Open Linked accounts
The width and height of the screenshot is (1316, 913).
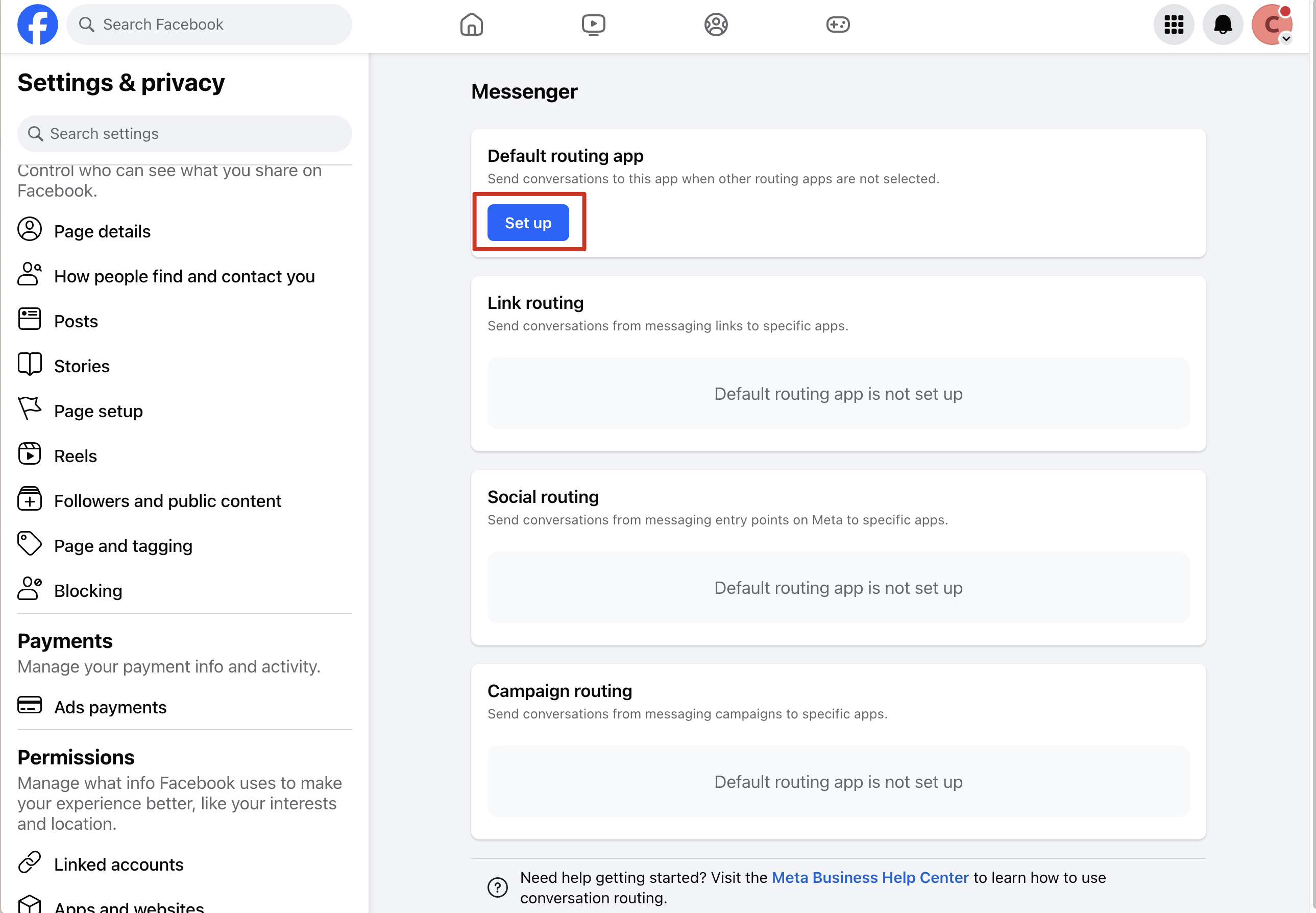click(185, 864)
